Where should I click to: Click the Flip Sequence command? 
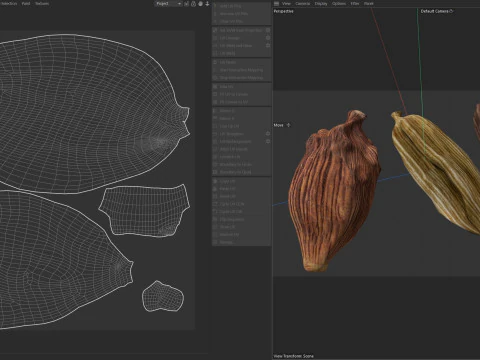click(241, 220)
